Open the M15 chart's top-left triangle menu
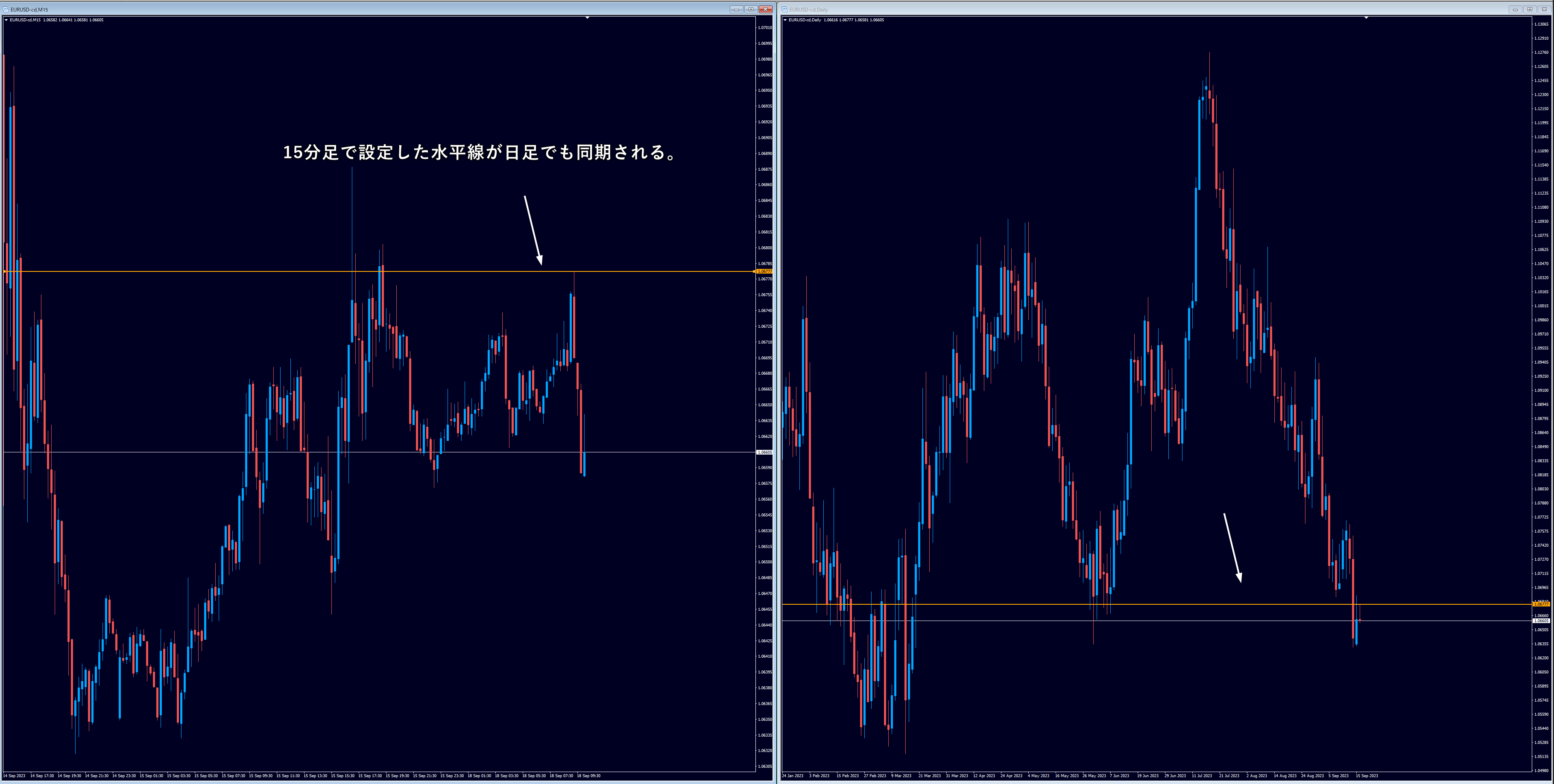Image resolution: width=1554 pixels, height=784 pixels. (6, 20)
